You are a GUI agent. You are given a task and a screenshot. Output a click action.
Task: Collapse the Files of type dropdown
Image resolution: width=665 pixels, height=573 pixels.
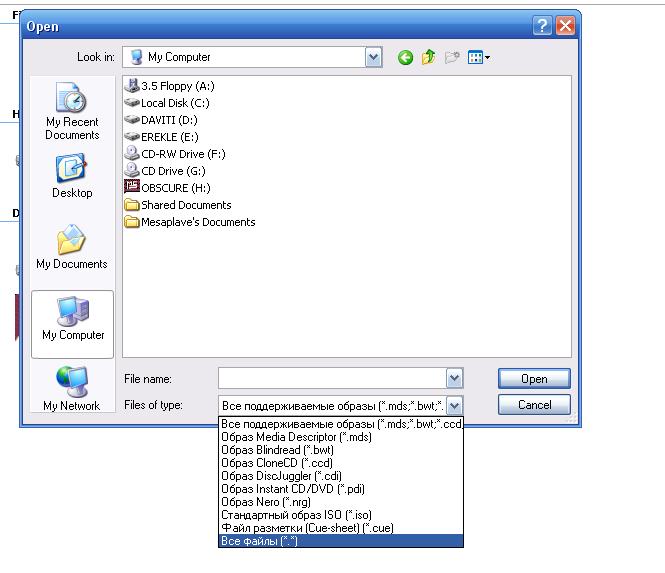[454, 405]
